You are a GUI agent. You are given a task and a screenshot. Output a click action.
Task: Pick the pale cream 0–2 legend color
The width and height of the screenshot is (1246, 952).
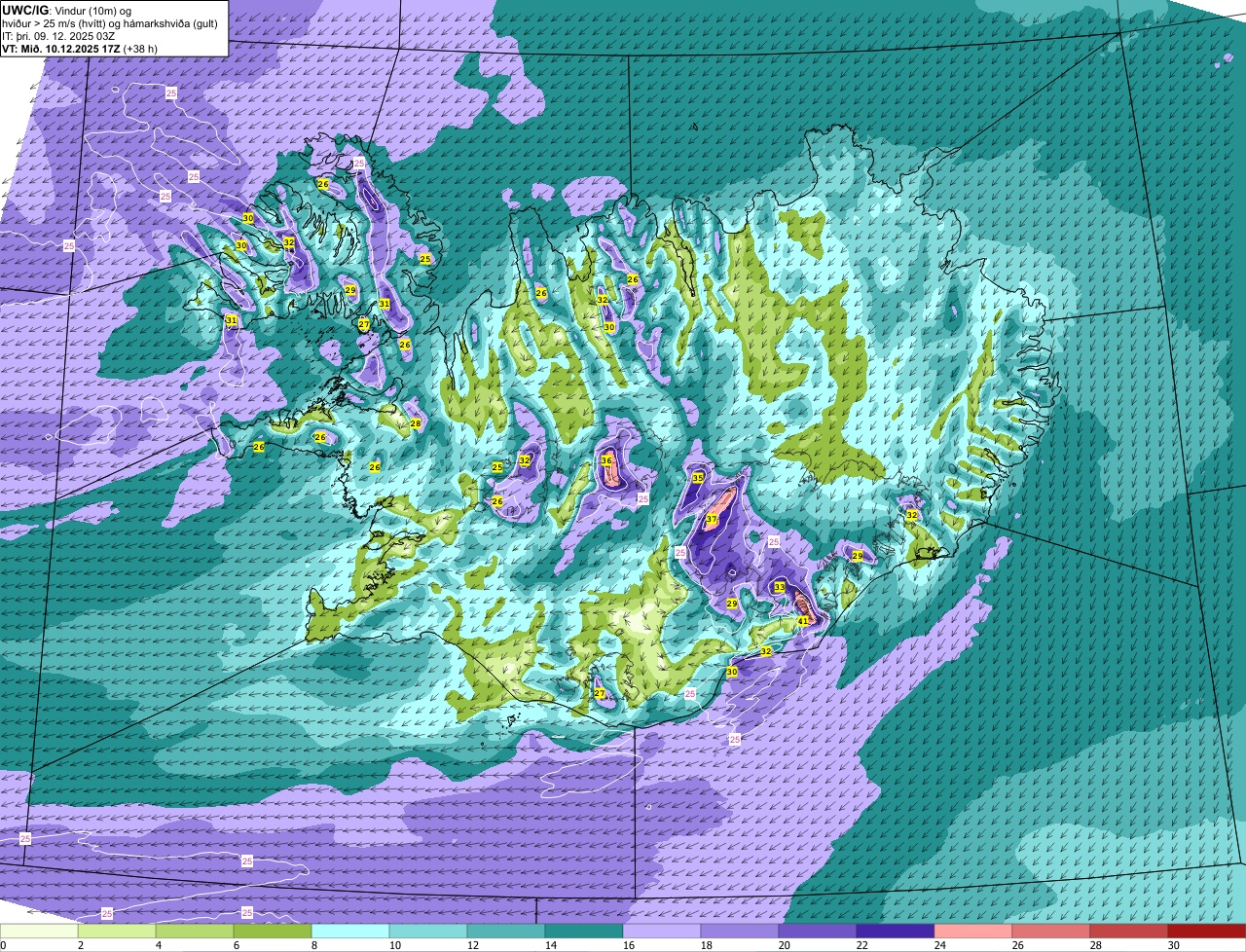[39, 932]
